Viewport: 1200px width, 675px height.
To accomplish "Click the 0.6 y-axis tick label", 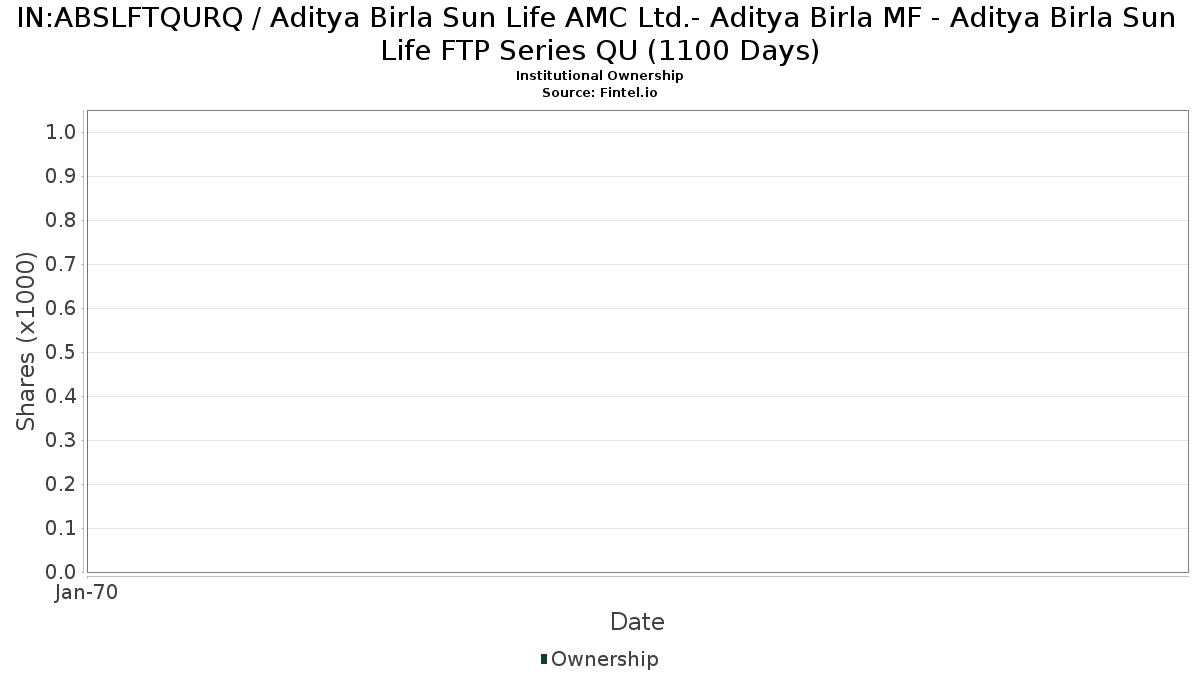I will [x=62, y=308].
